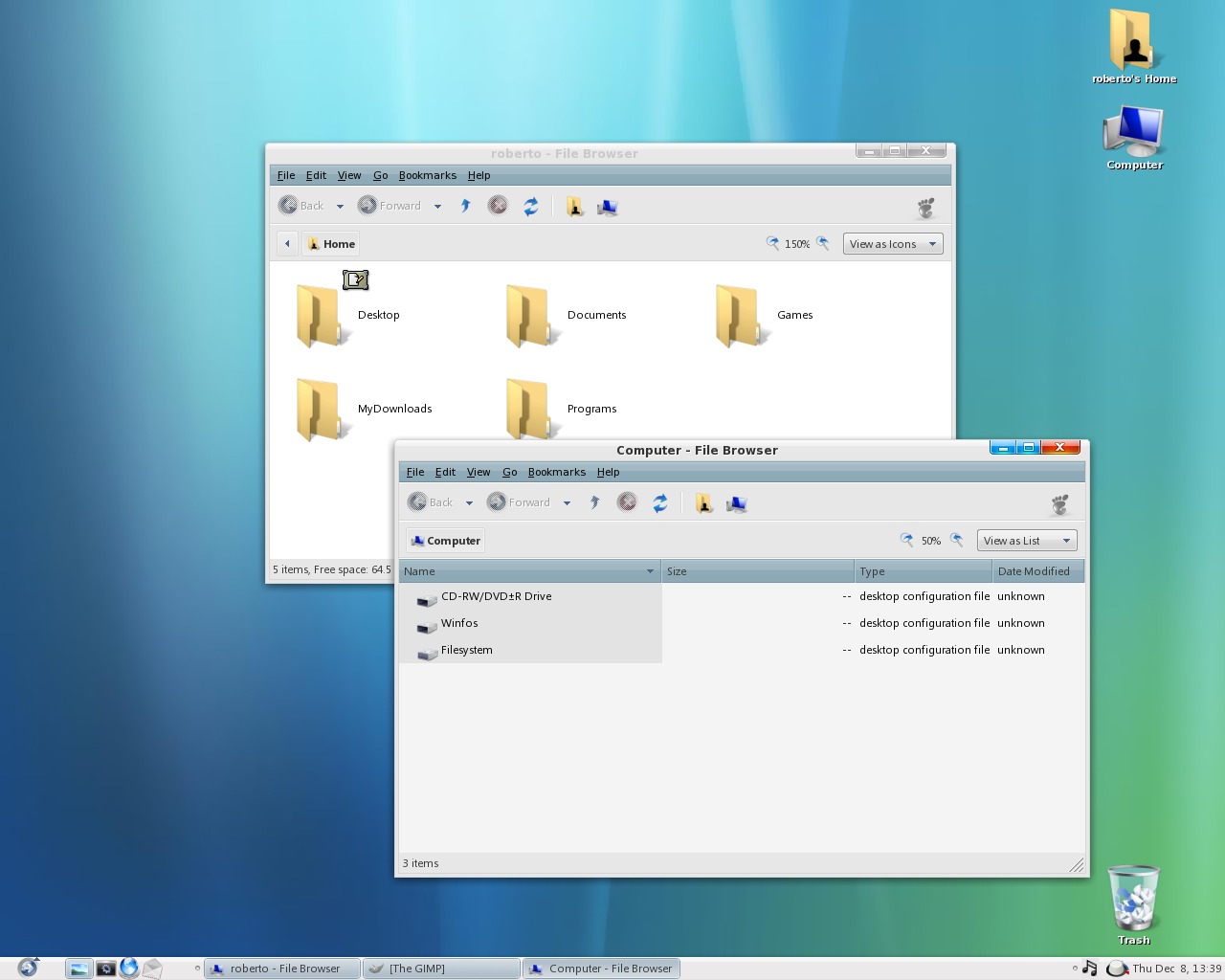1225x980 pixels.
Task: Sort by the Type column header
Action: click(x=924, y=571)
